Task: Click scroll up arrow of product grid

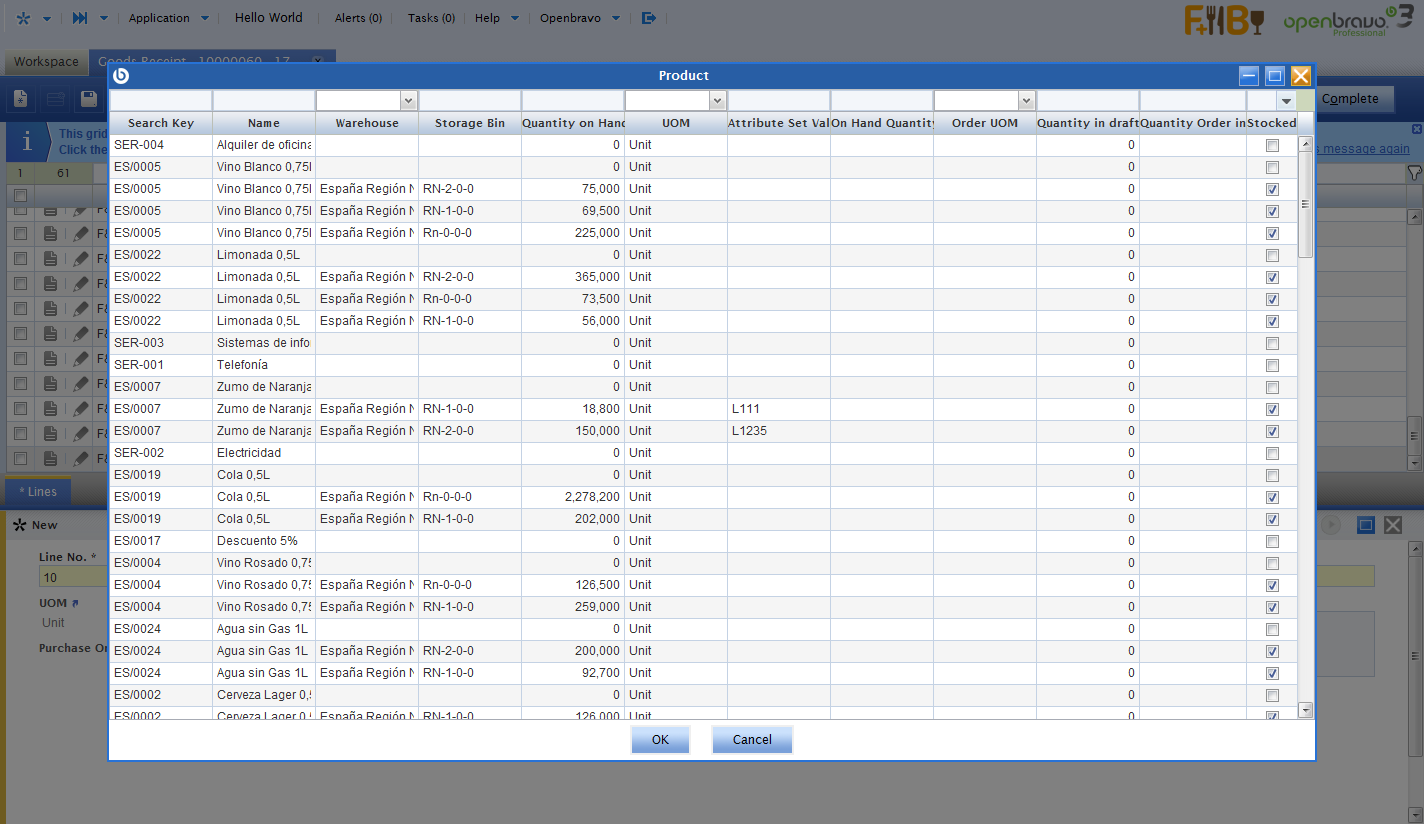Action: pyautogui.click(x=1305, y=144)
